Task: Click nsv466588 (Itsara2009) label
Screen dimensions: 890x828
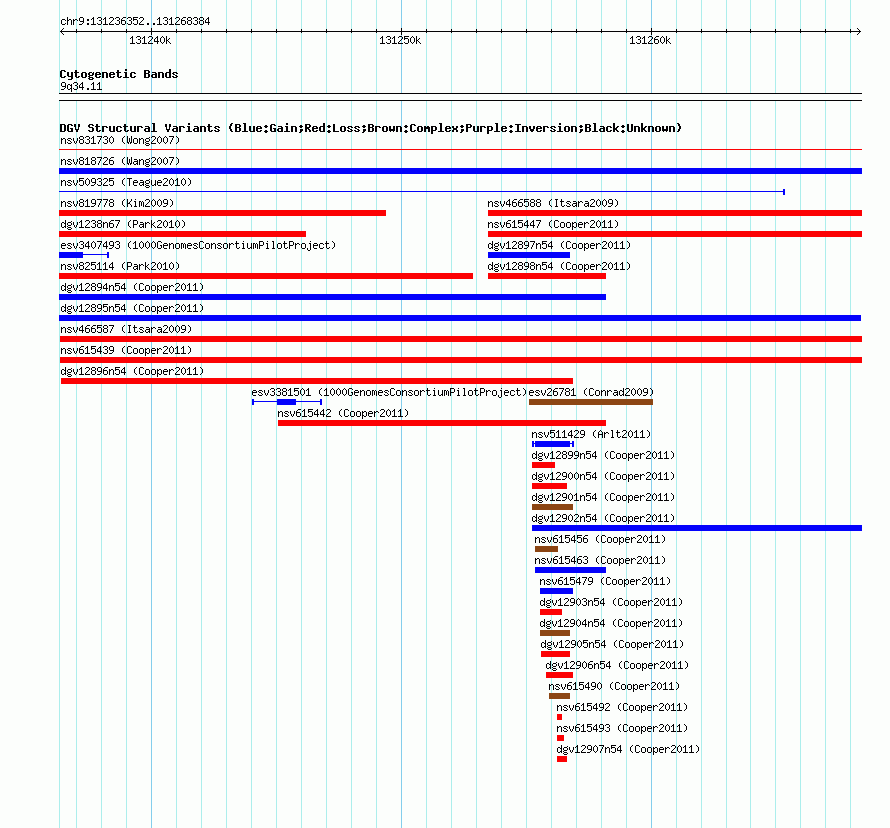Action: (x=553, y=203)
